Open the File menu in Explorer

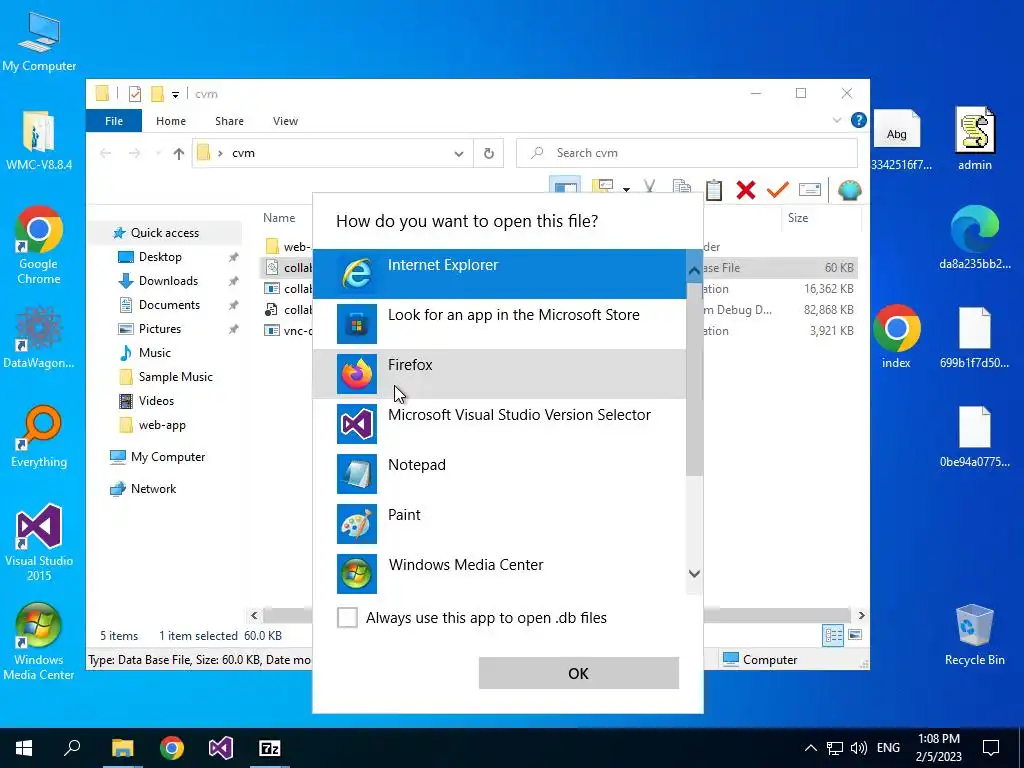coord(114,121)
